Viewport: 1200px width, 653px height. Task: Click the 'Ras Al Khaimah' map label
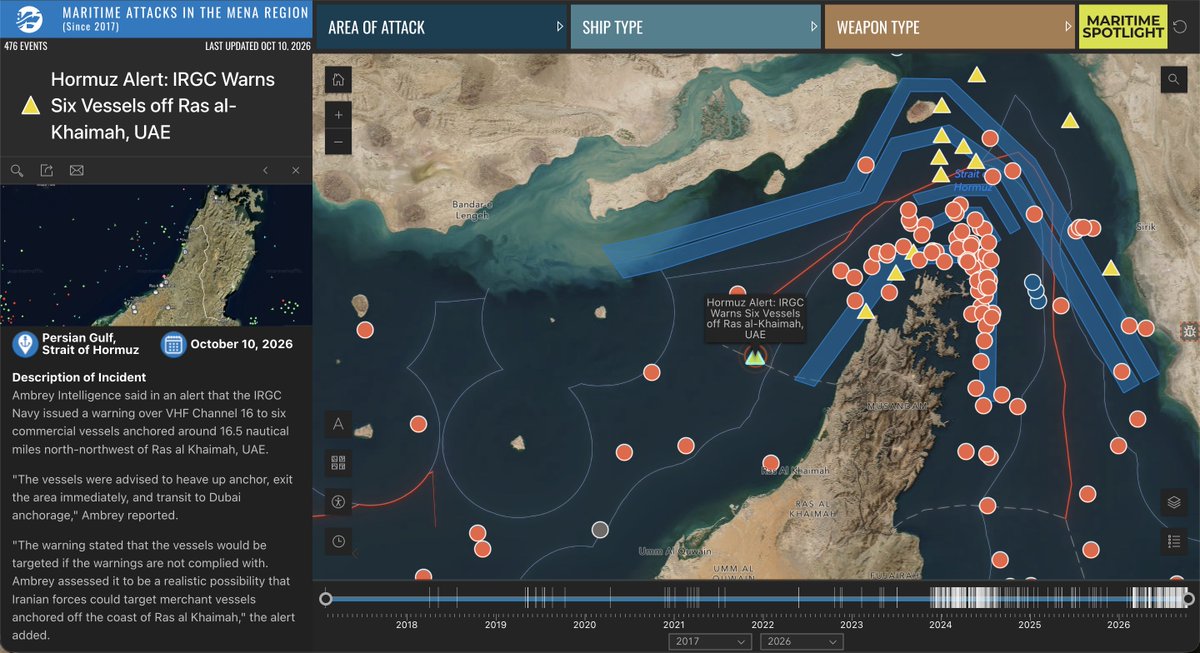pos(796,470)
